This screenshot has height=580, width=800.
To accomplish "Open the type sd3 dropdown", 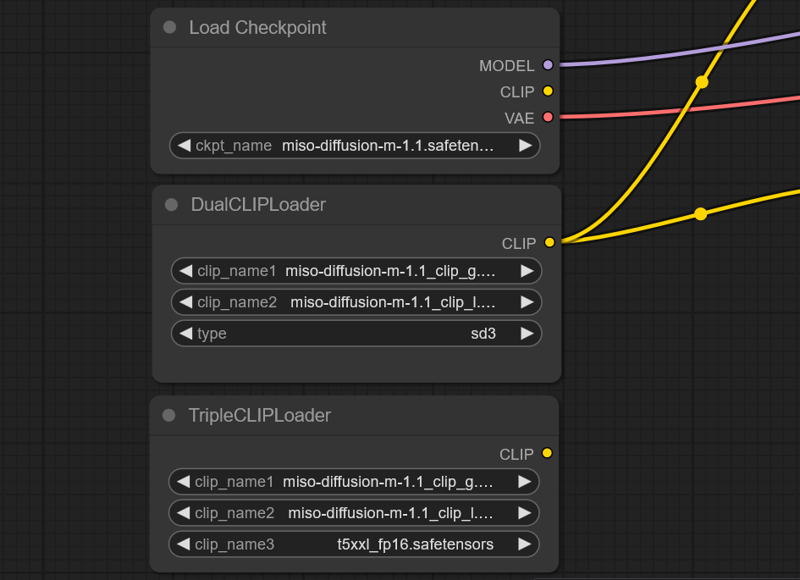I will pos(357,334).
